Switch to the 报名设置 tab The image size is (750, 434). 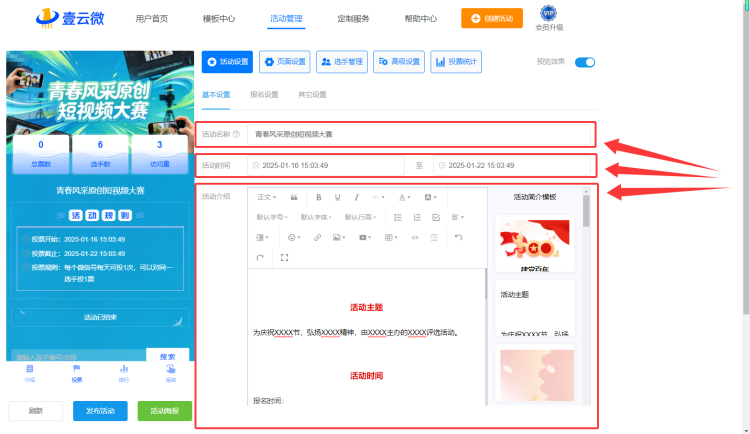click(264, 95)
